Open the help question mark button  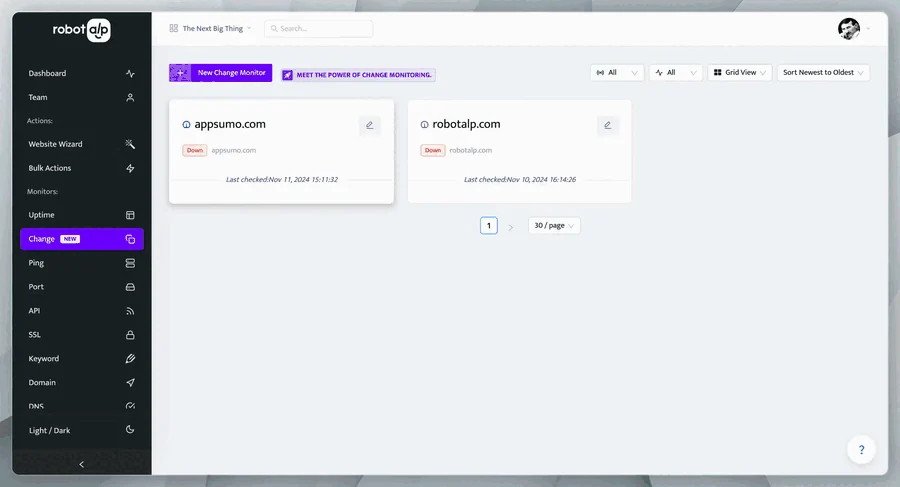point(861,450)
